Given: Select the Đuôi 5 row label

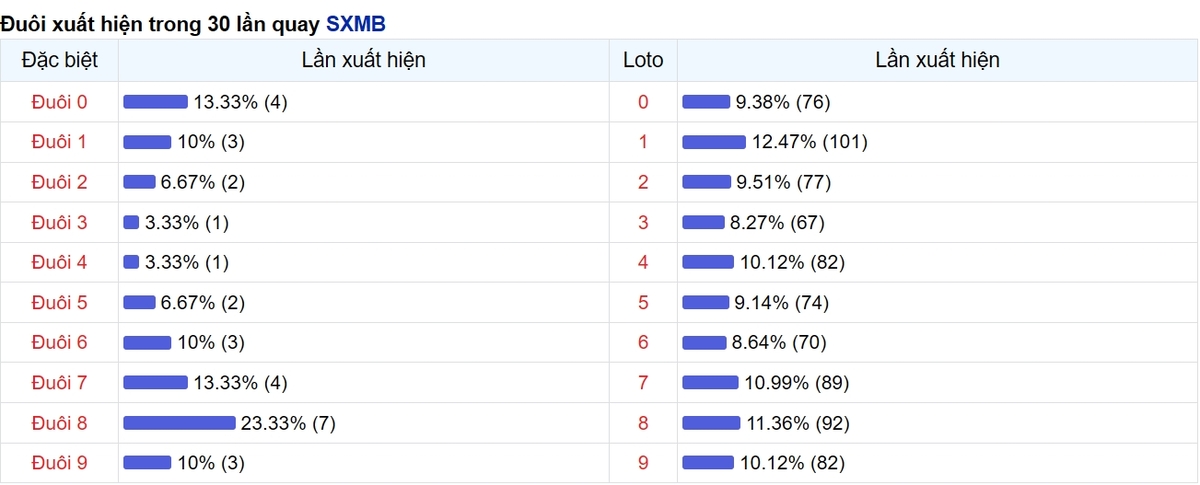Looking at the screenshot, I should pyautogui.click(x=59, y=302).
